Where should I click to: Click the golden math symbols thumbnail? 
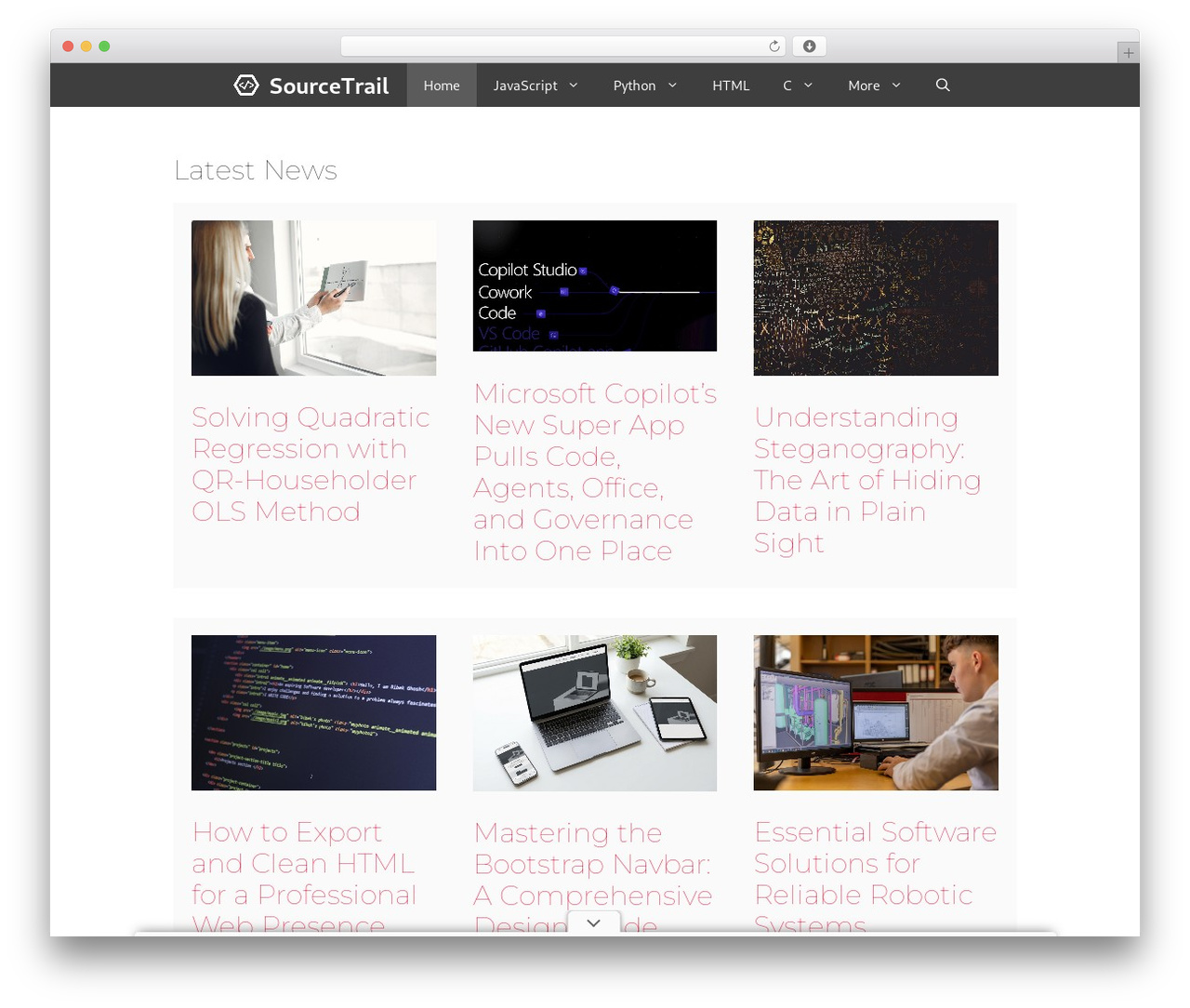(876, 298)
